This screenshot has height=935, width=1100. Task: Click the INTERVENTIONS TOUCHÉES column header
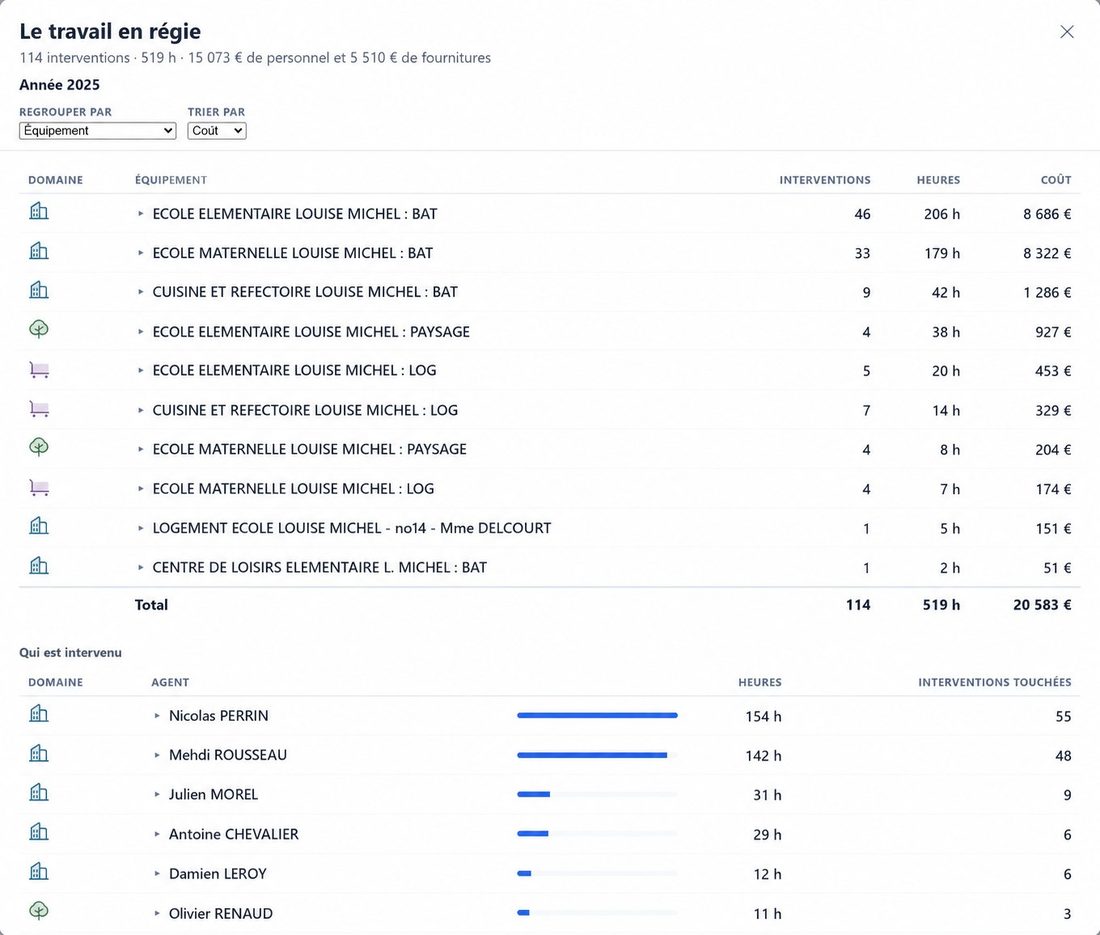[995, 682]
